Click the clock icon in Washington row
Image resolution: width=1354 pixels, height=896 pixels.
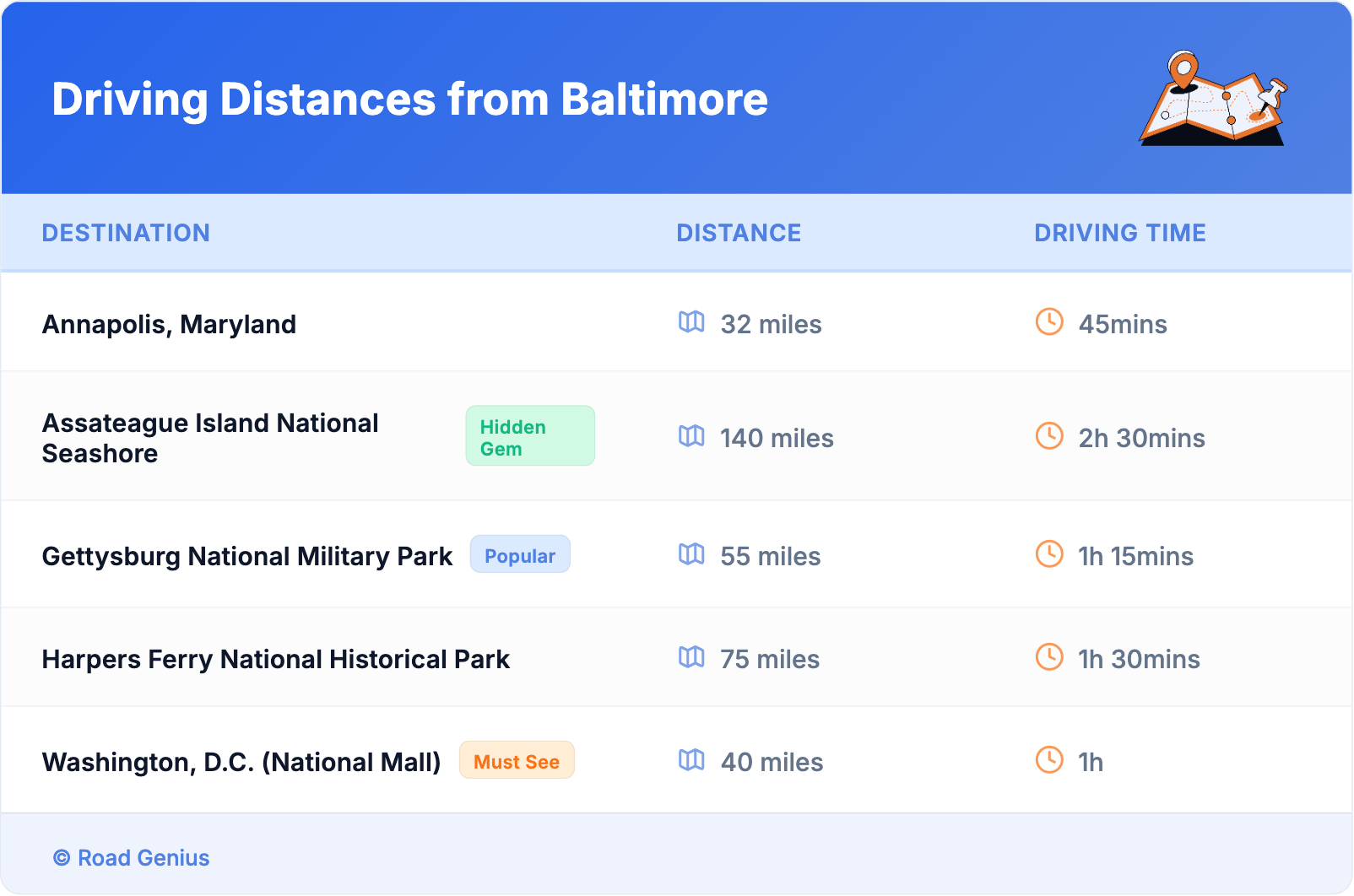[x=1049, y=760]
